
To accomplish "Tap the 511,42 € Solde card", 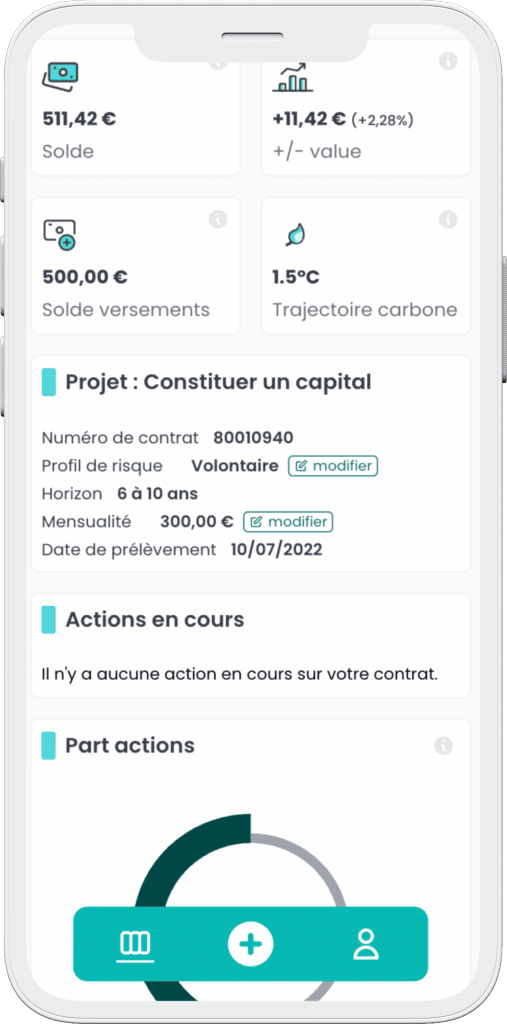I will click(136, 108).
